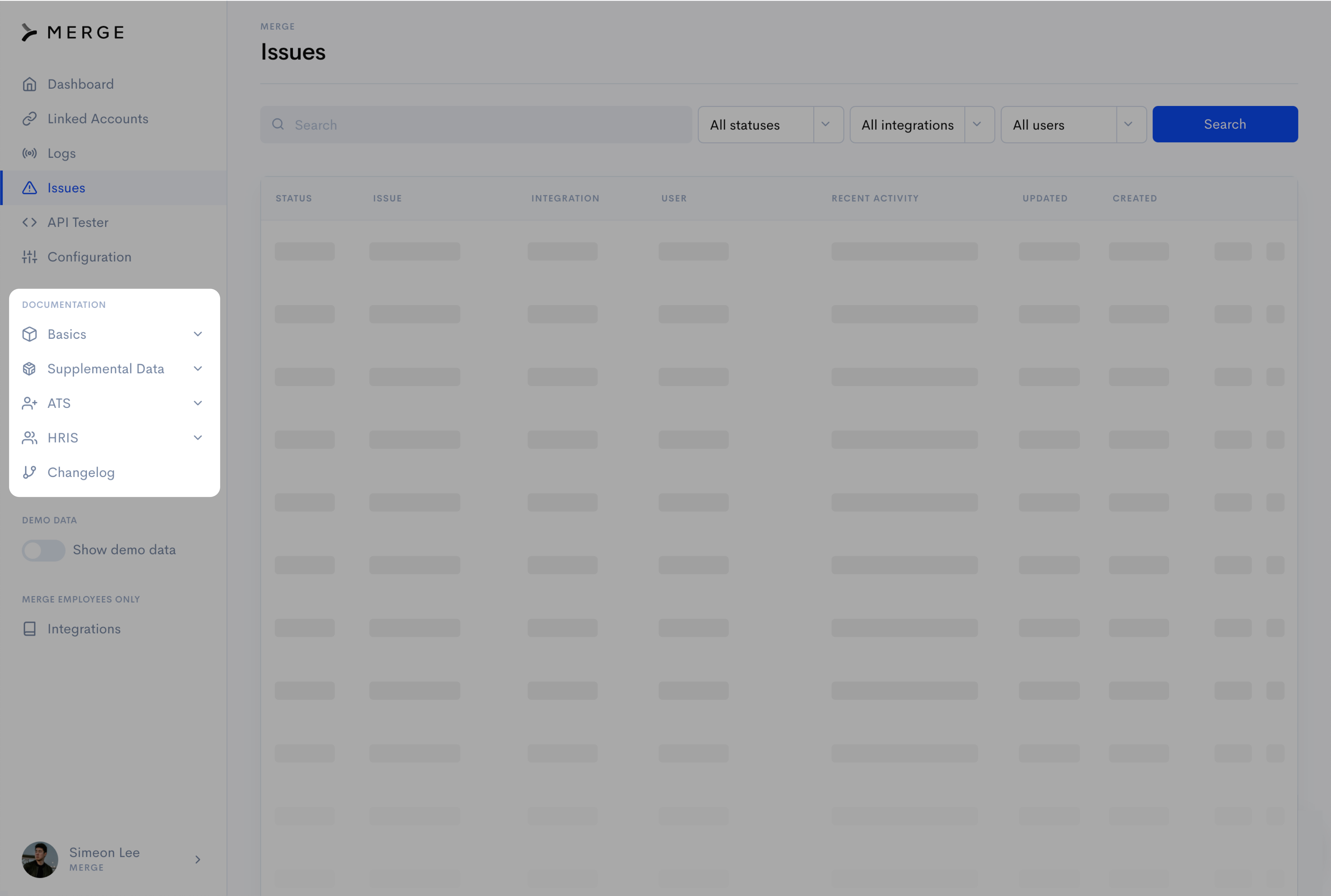The height and width of the screenshot is (896, 1331).
Task: Click the MERGE breadcrumb above Issues
Action: [278, 26]
